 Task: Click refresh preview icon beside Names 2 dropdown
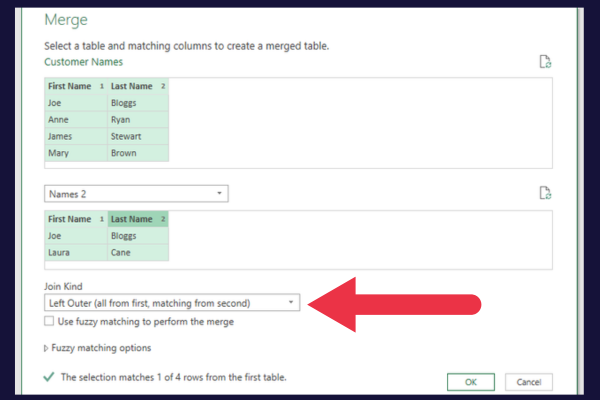[545, 193]
